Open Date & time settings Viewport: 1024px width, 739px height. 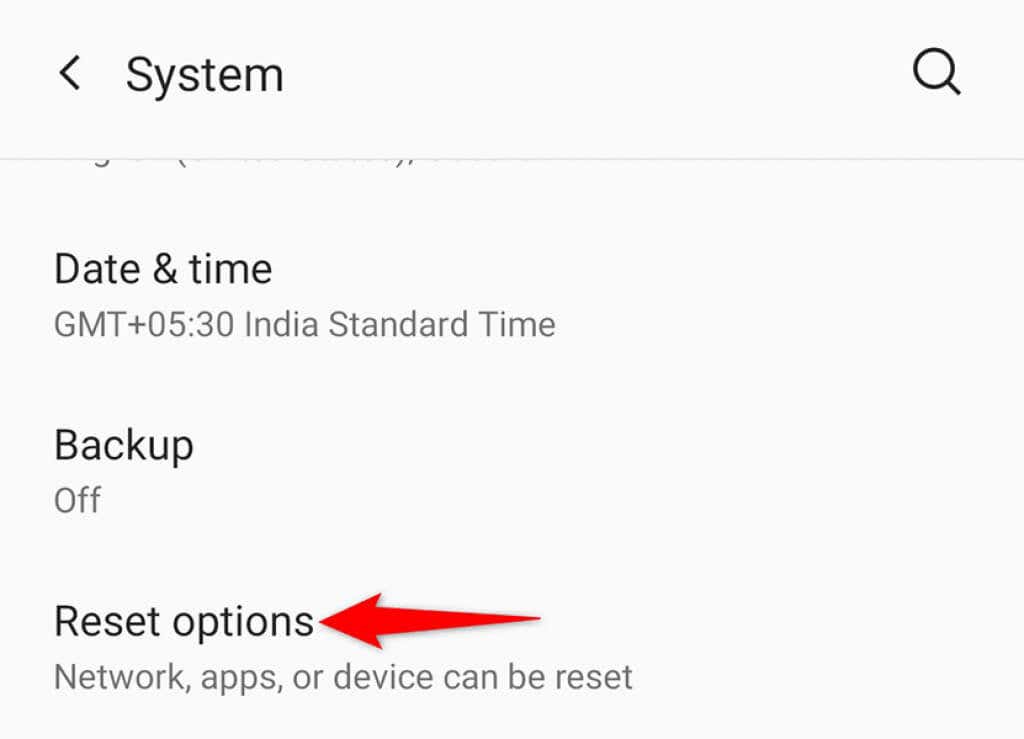pos(512,295)
